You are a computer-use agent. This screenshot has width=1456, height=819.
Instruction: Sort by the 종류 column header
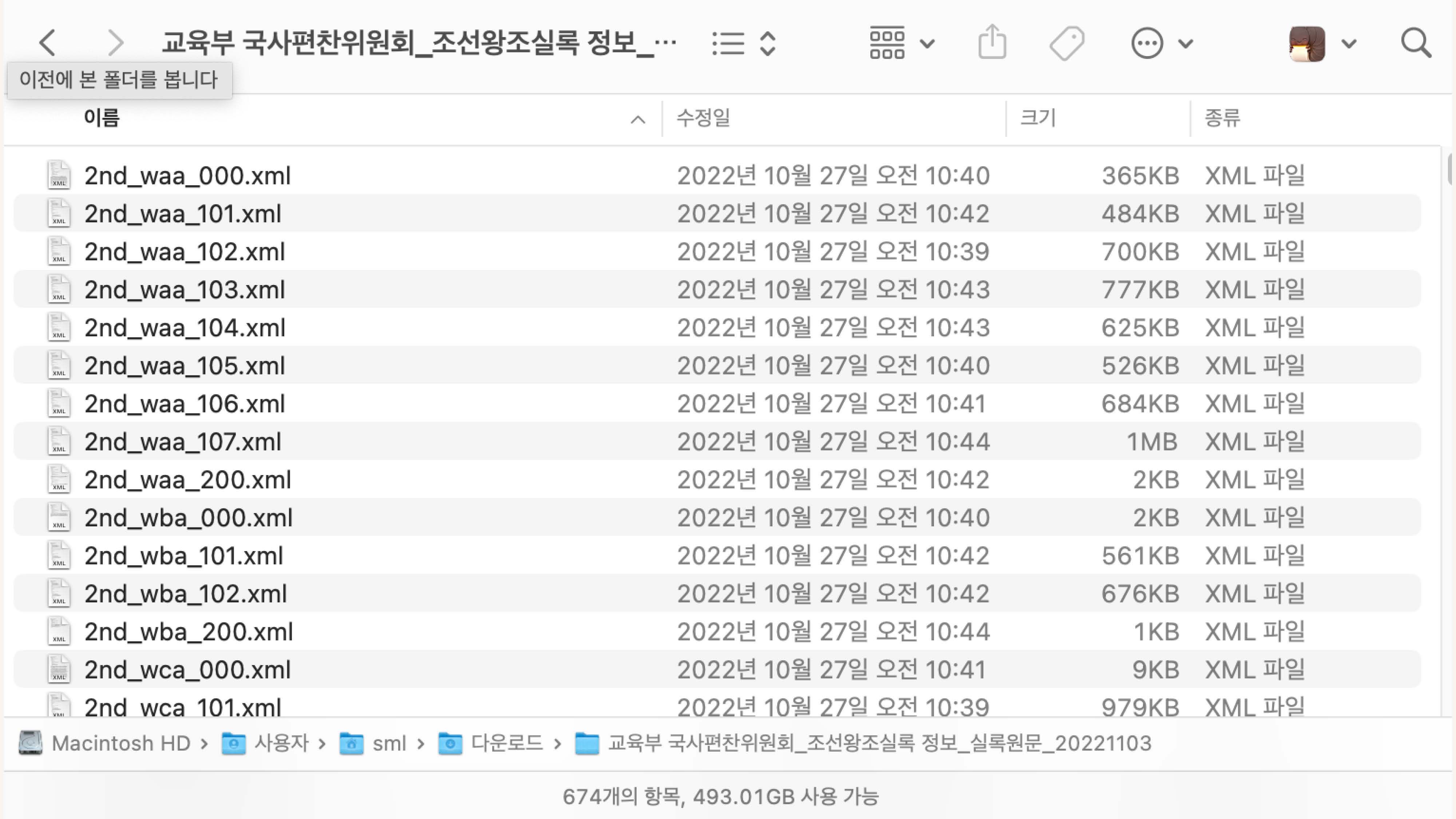tap(1222, 118)
